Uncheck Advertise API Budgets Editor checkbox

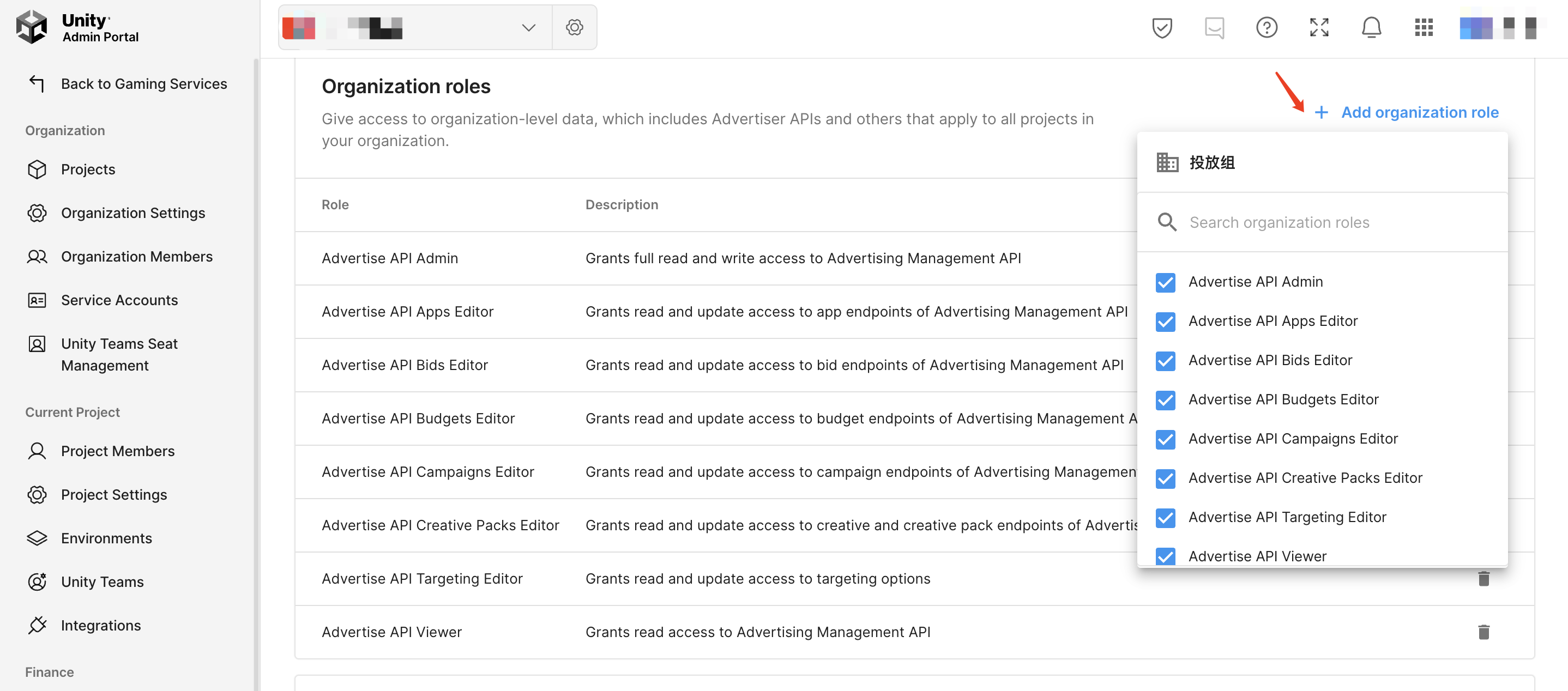click(x=1166, y=400)
